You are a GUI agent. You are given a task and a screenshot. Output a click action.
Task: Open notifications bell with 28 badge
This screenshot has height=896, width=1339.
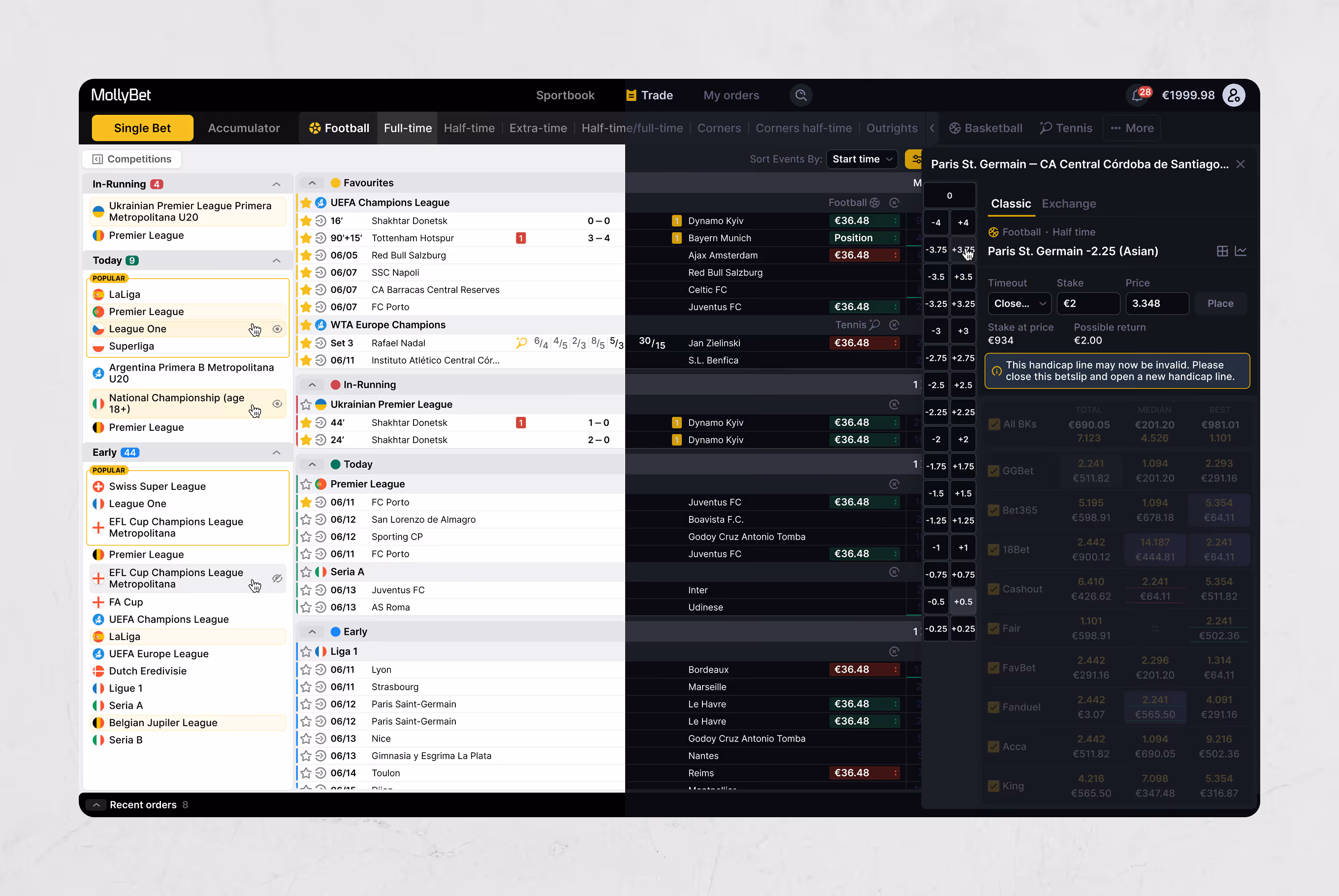[1137, 96]
